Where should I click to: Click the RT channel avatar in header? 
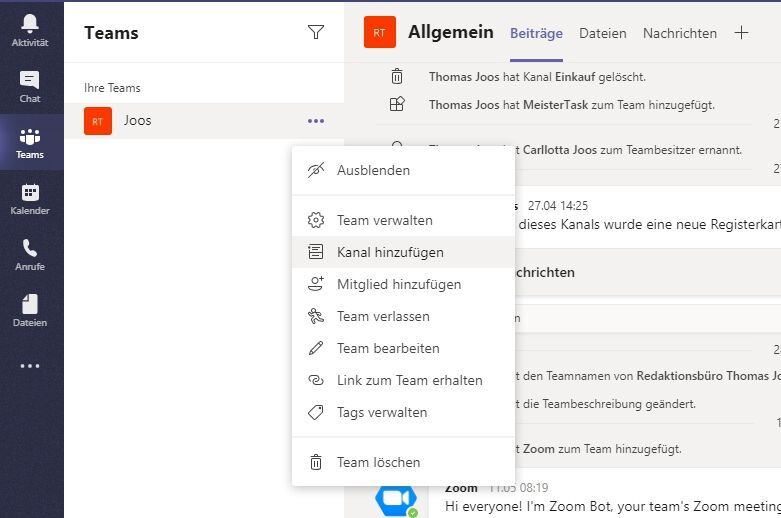pyautogui.click(x=380, y=32)
